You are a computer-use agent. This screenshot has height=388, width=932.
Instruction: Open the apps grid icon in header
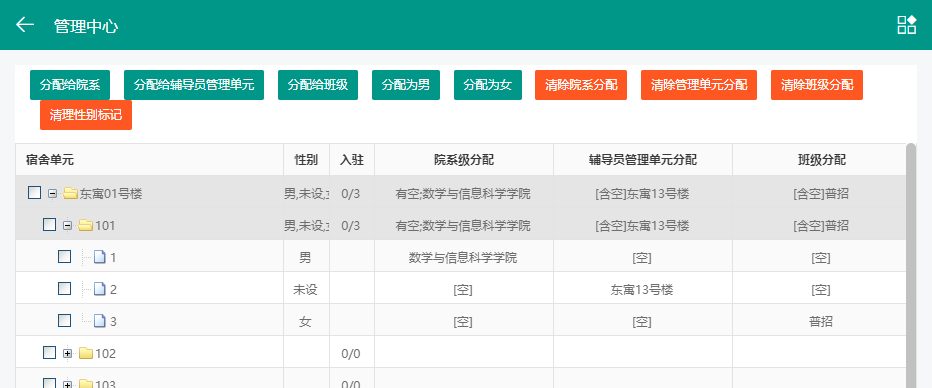pos(906,25)
